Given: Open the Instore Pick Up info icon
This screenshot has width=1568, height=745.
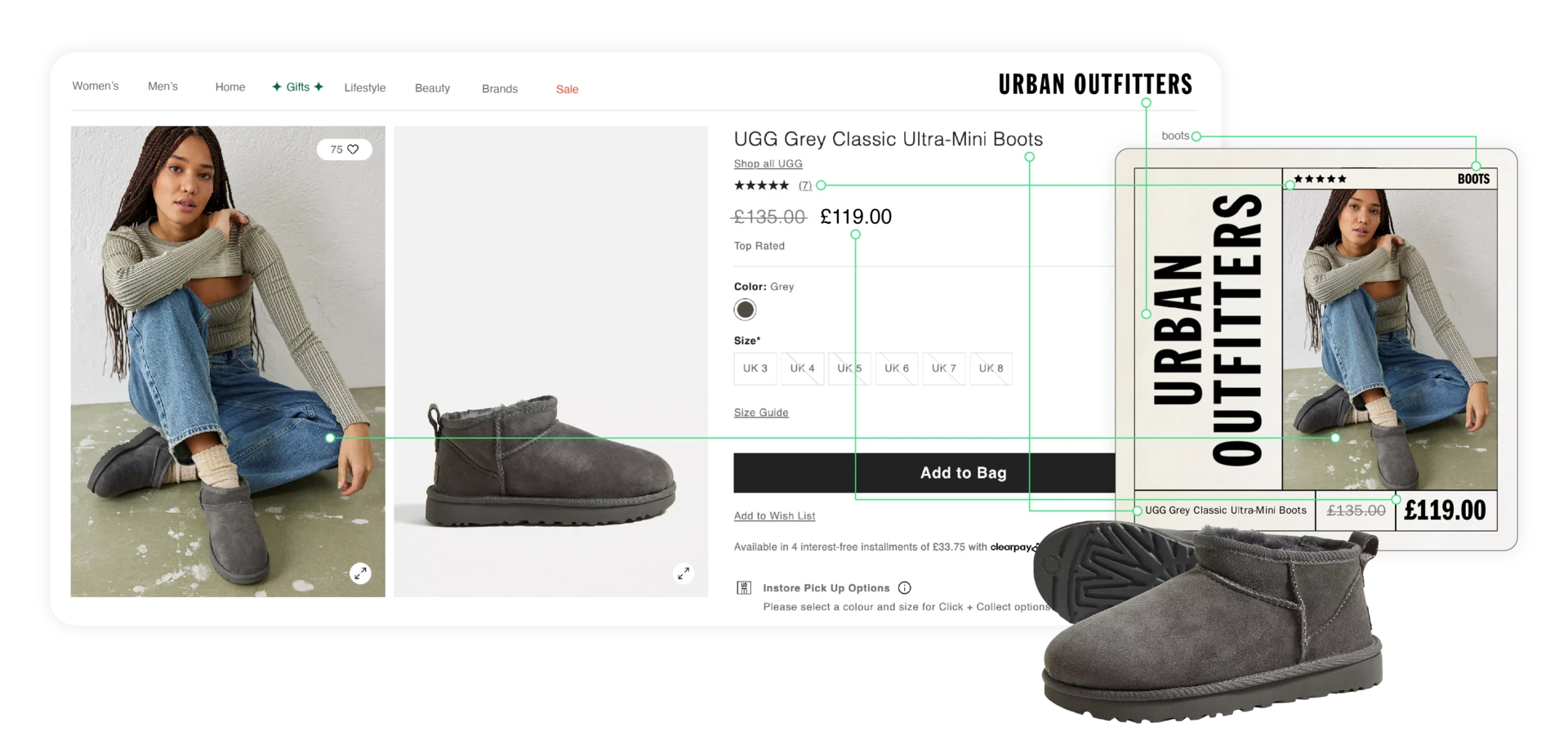Looking at the screenshot, I should (x=904, y=588).
